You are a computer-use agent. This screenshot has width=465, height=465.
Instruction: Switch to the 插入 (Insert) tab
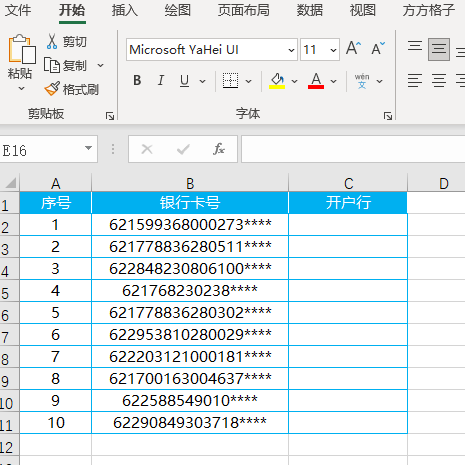125,10
